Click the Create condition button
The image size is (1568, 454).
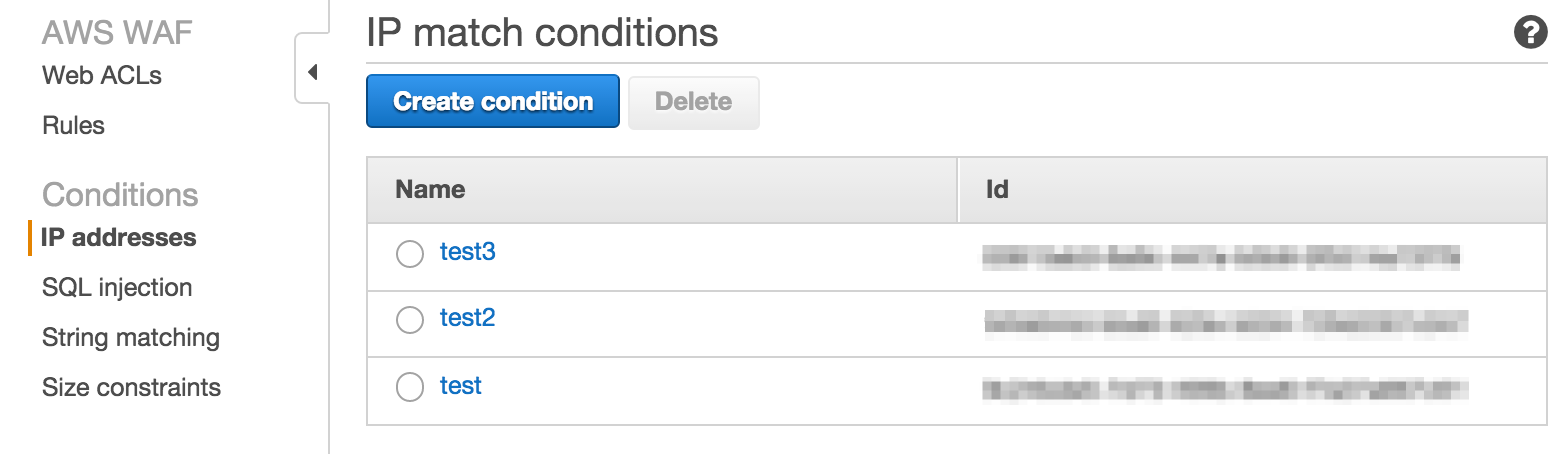[493, 102]
